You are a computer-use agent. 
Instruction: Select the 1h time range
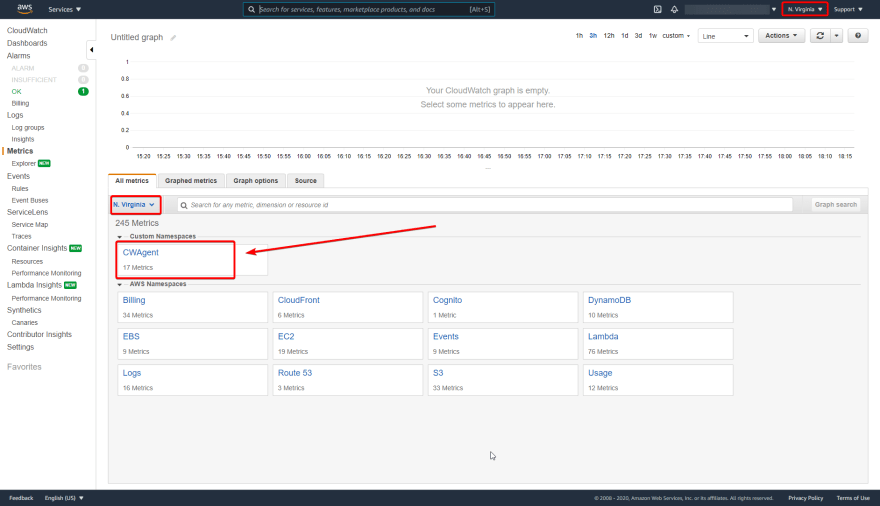(x=579, y=36)
